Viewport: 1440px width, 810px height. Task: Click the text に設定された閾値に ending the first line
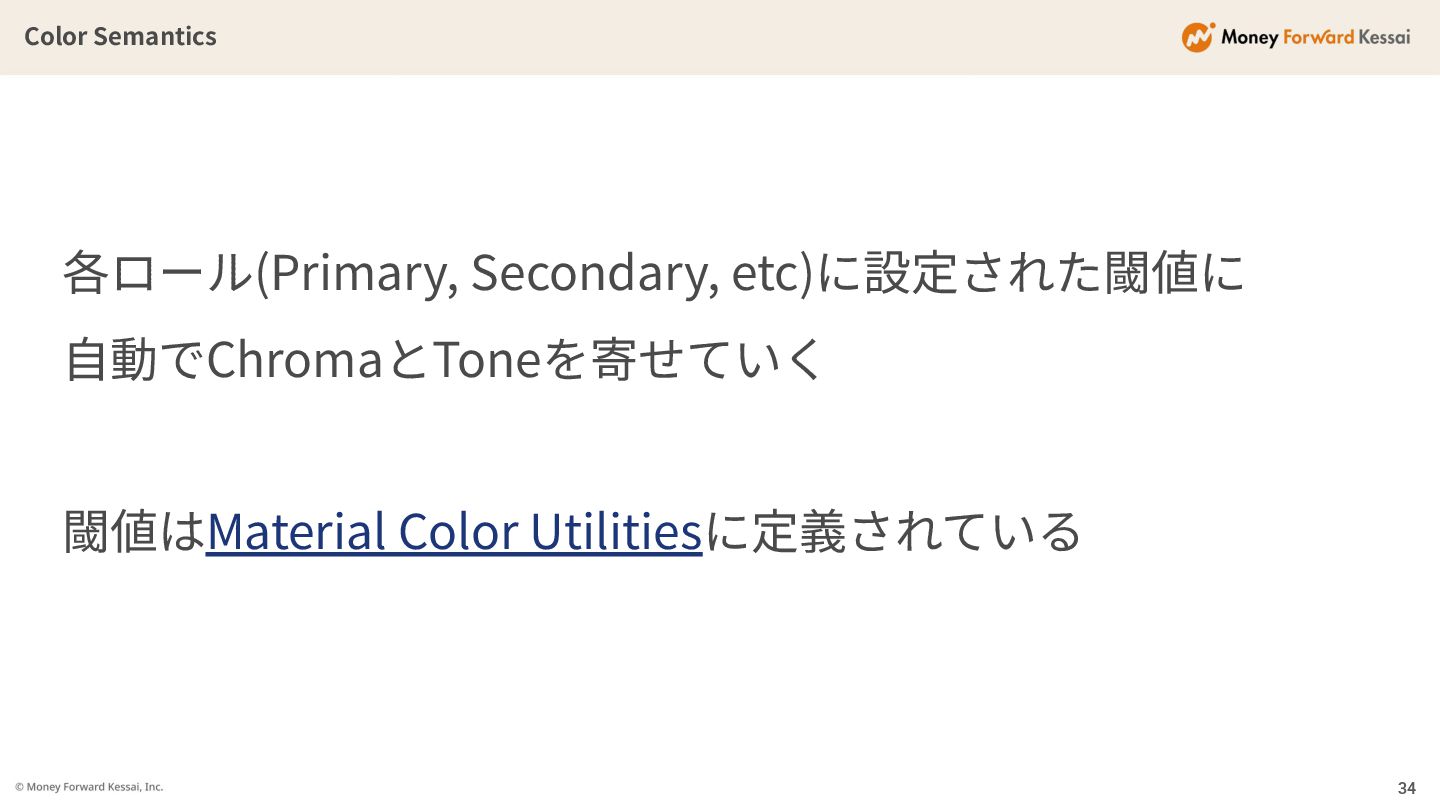point(1031,273)
